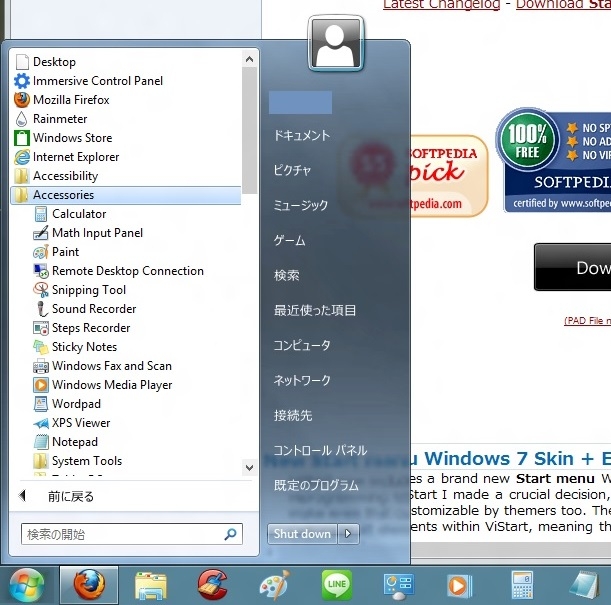Open コンピュータ in the right pane

[x=302, y=346]
